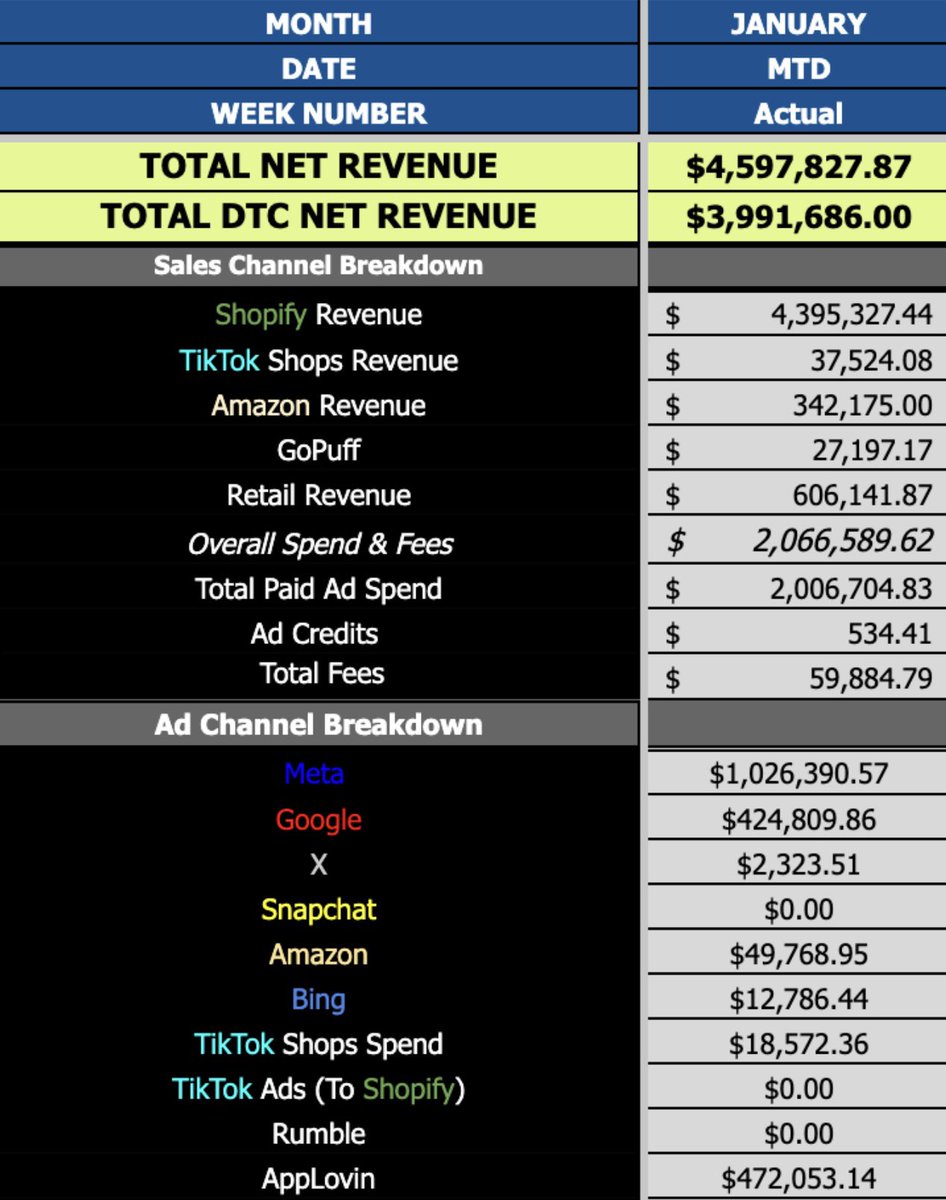
Task: Click the X channel label
Action: (319, 864)
